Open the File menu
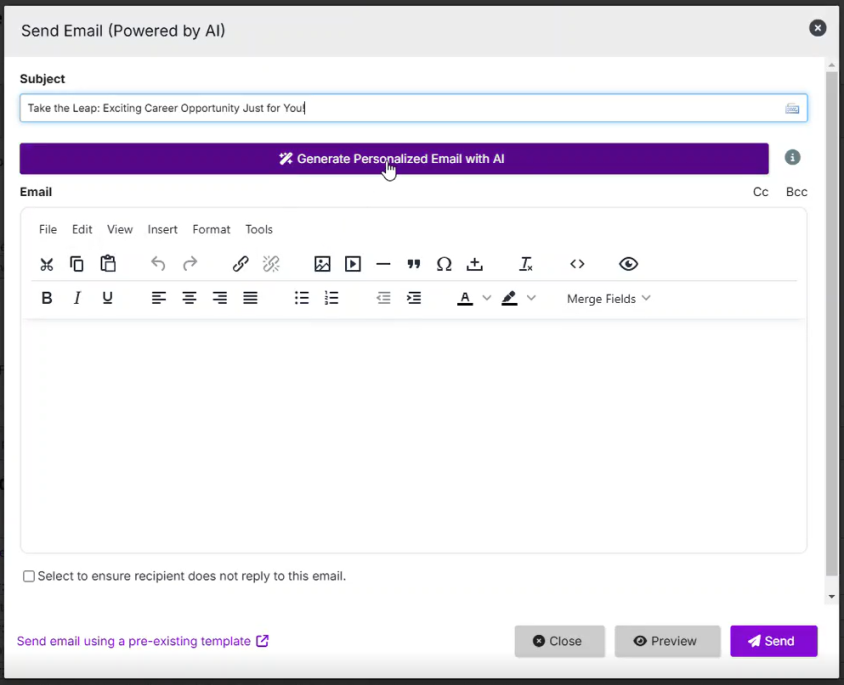Viewport: 844px width, 685px height. pos(48,229)
